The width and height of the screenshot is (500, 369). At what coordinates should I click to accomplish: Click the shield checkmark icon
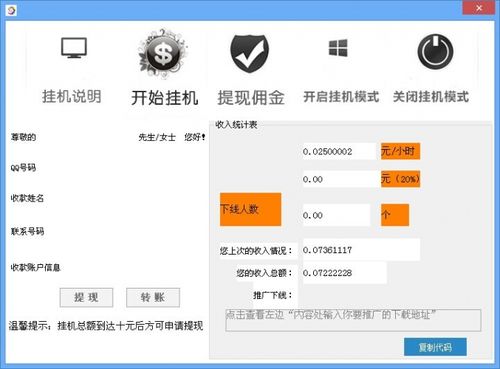(x=250, y=53)
